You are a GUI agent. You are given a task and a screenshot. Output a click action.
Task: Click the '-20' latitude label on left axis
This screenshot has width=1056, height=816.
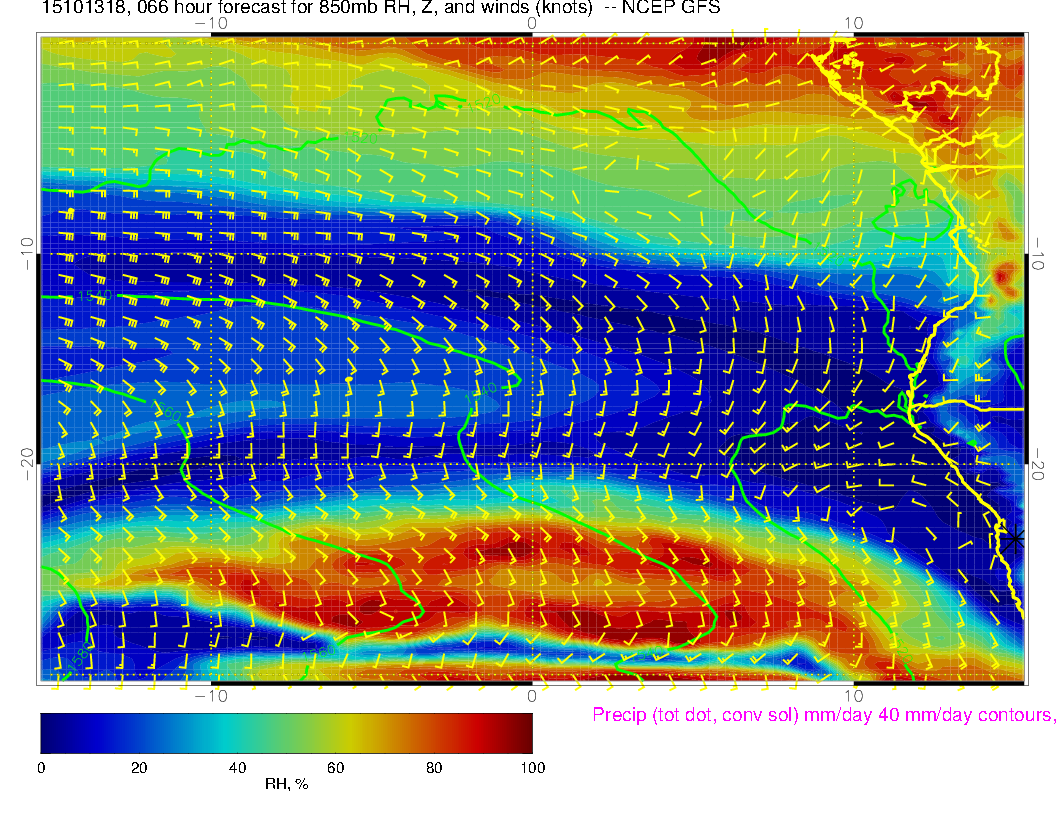click(27, 464)
